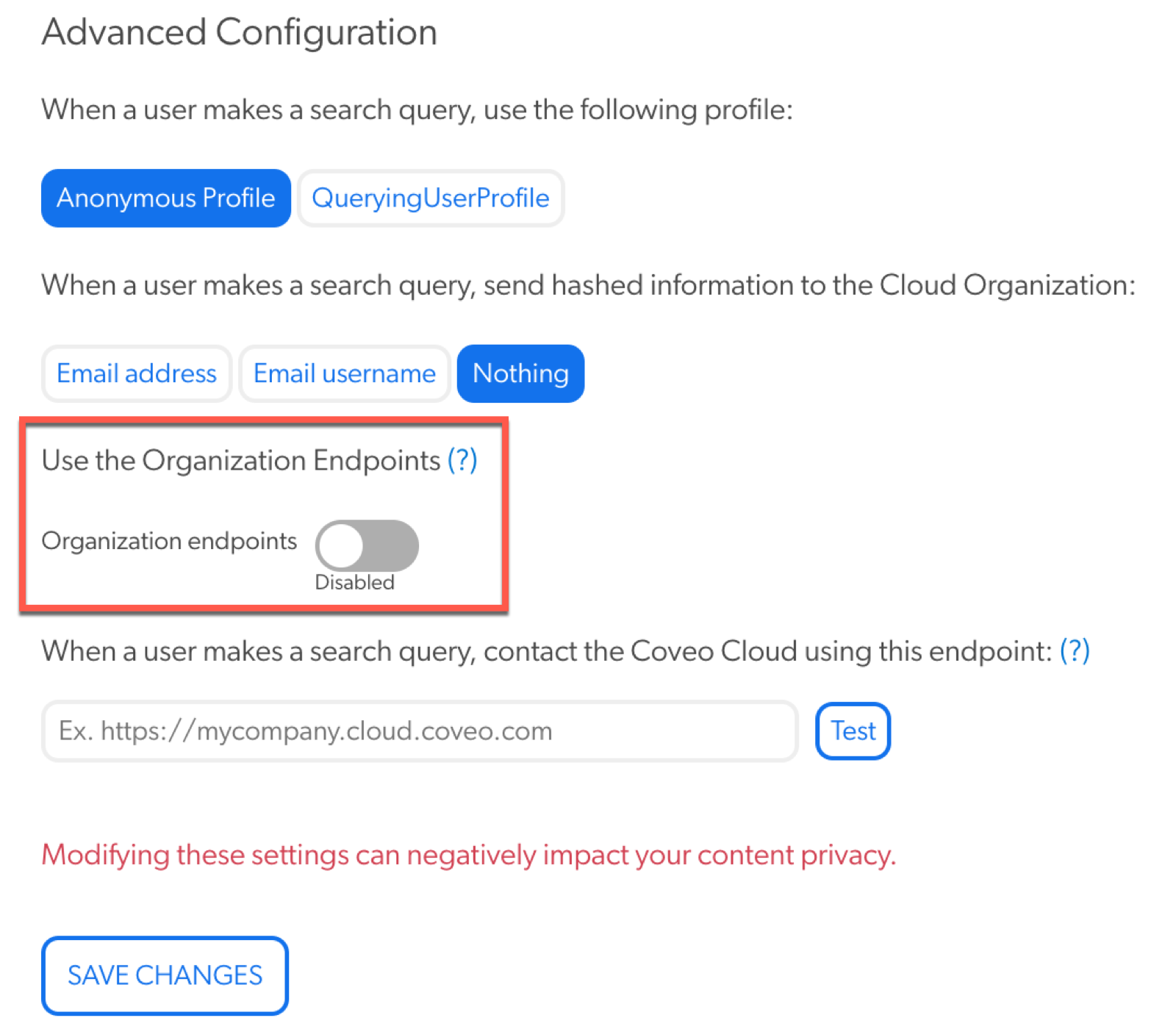The height and width of the screenshot is (1029, 1176).
Task: Click the red content privacy warning text
Action: pos(469,855)
